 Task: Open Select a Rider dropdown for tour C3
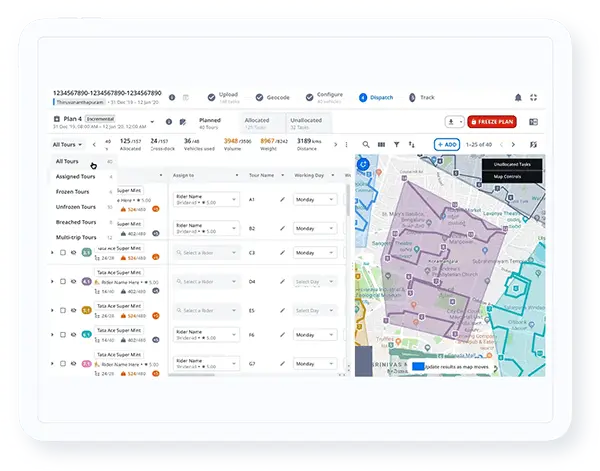[x=206, y=253]
